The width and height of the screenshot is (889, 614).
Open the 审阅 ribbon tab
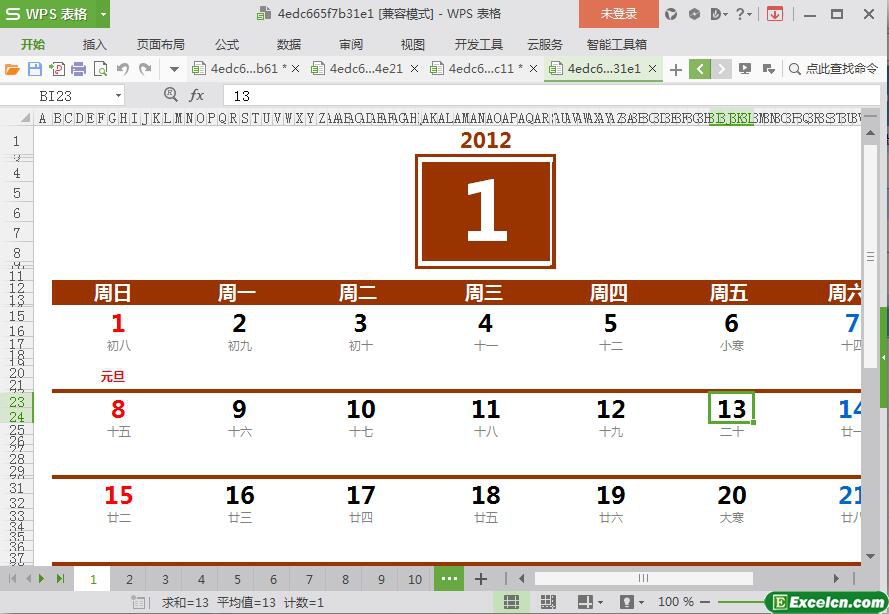click(x=351, y=44)
